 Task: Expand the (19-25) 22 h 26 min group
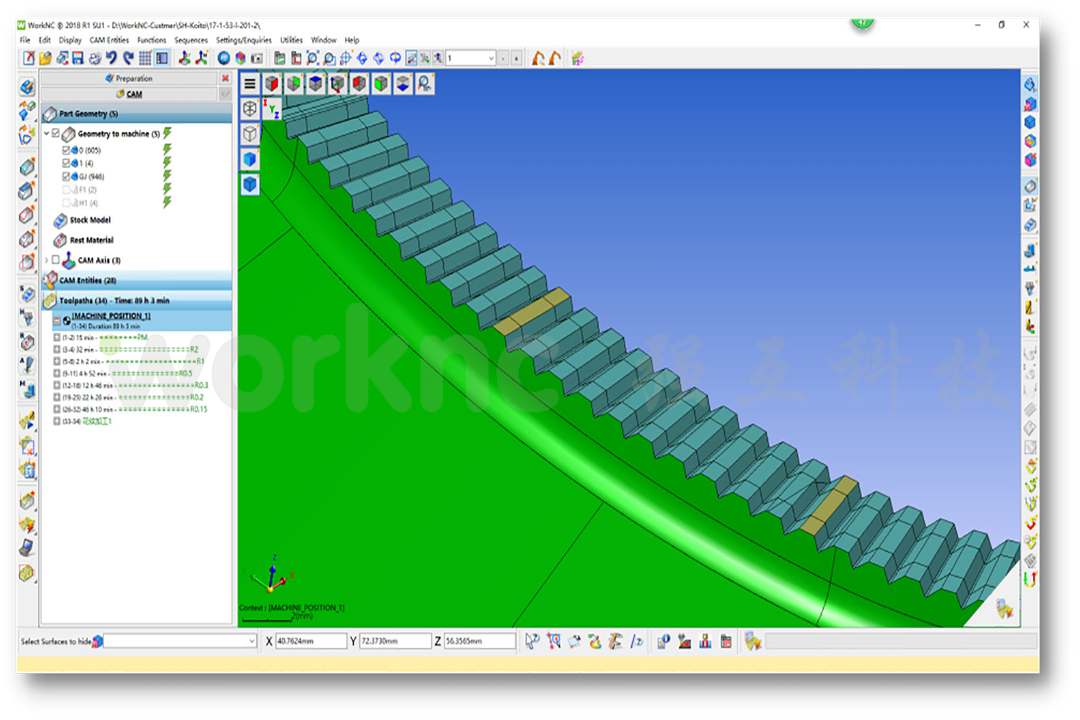57,398
